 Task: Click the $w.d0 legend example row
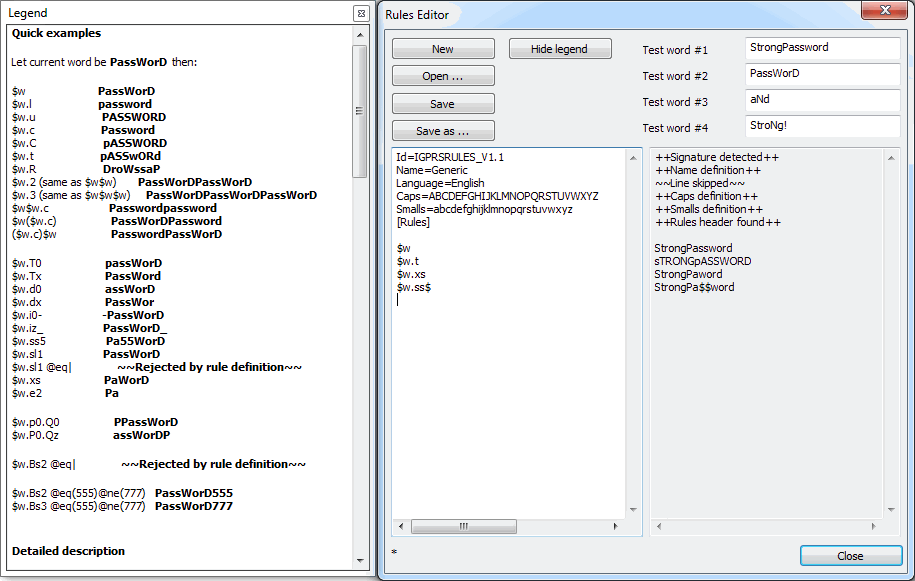[x=83, y=289]
